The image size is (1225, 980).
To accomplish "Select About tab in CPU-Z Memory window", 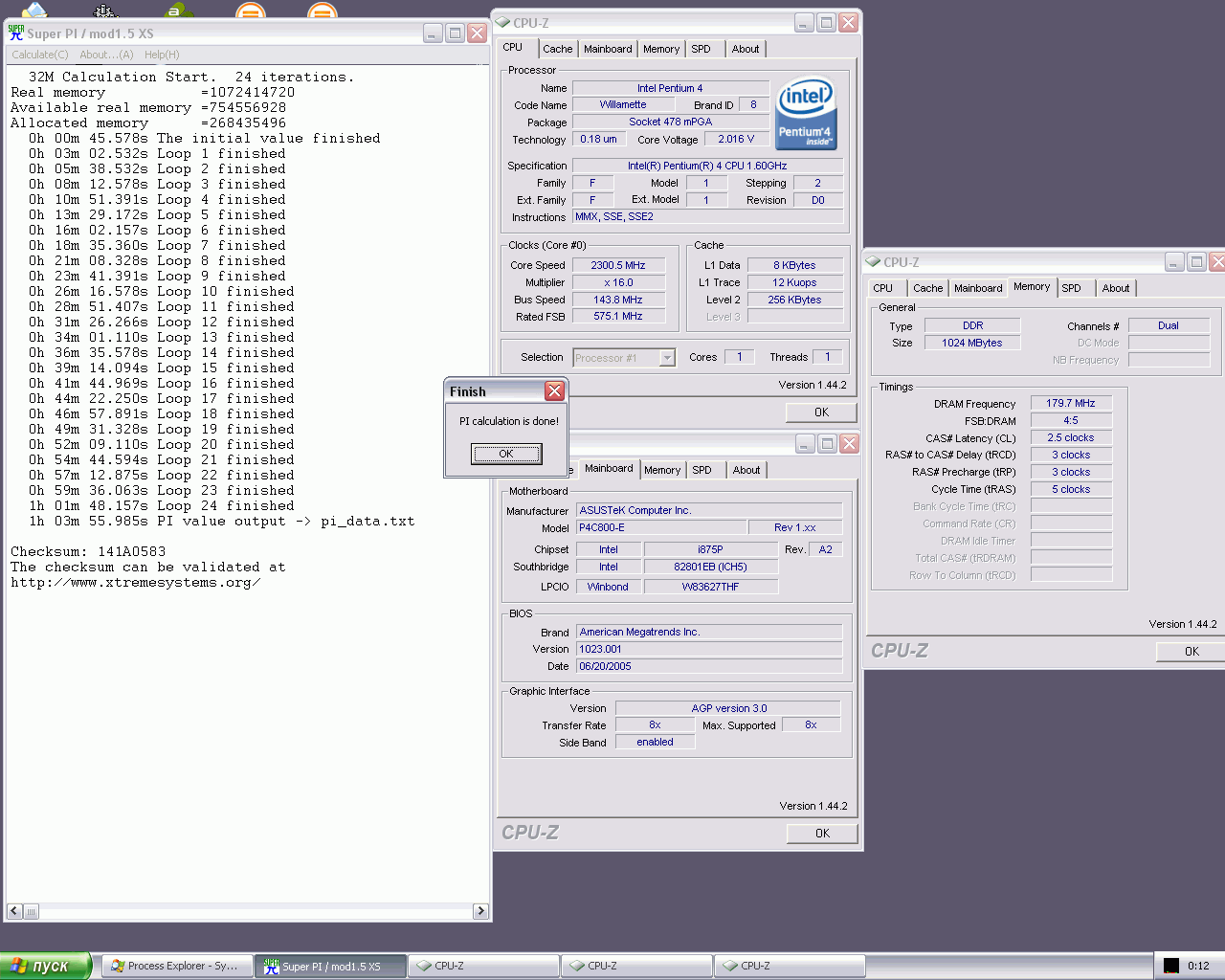I will pyautogui.click(x=1116, y=288).
